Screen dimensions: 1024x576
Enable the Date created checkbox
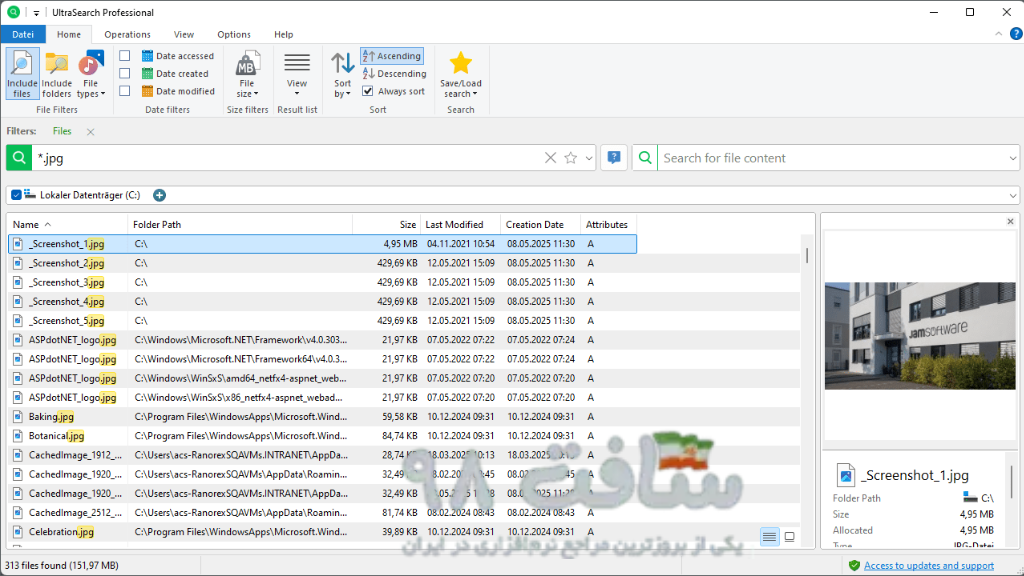pyautogui.click(x=125, y=74)
